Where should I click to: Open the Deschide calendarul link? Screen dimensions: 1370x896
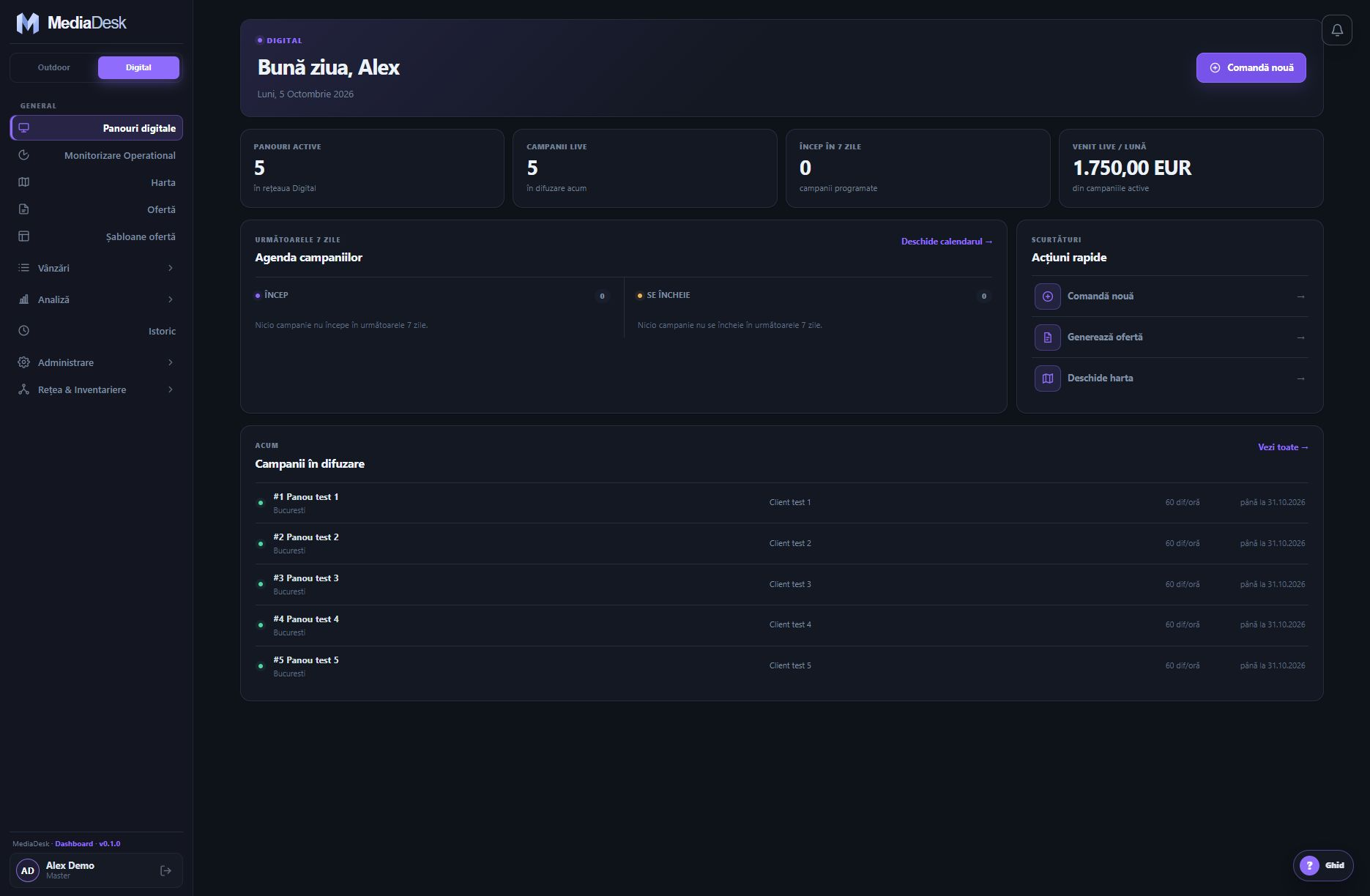947,242
